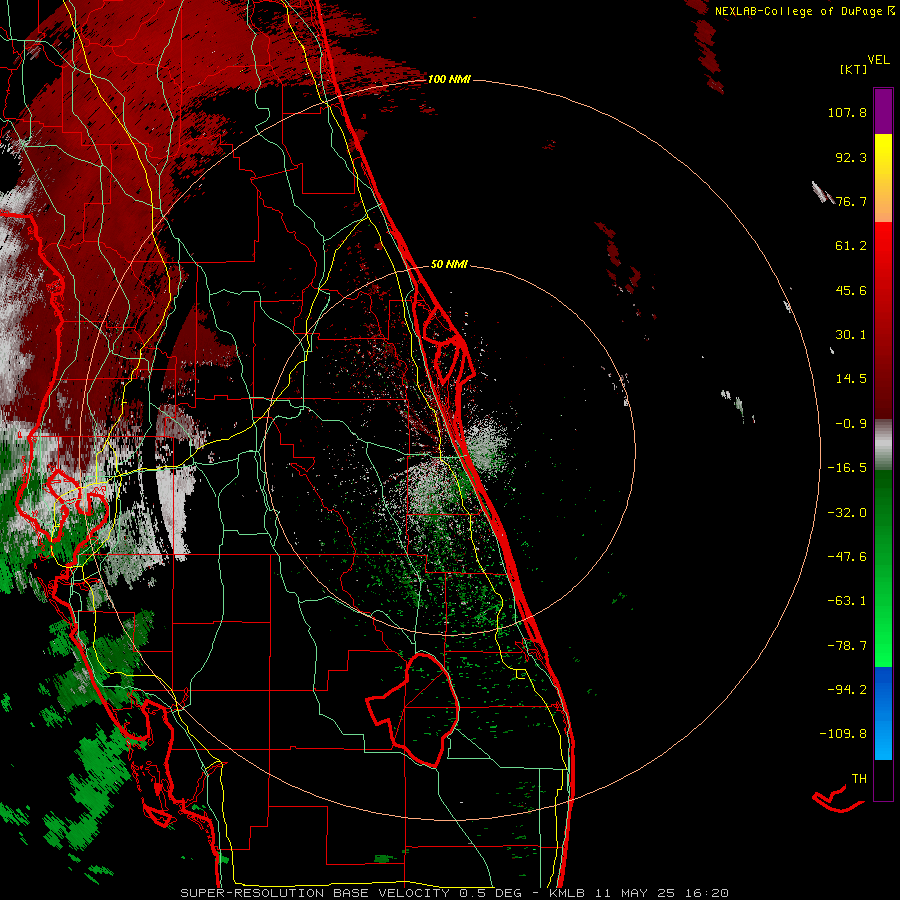Screen dimensions: 900x900
Task: Click the purple segment of the color bar
Action: click(x=883, y=111)
